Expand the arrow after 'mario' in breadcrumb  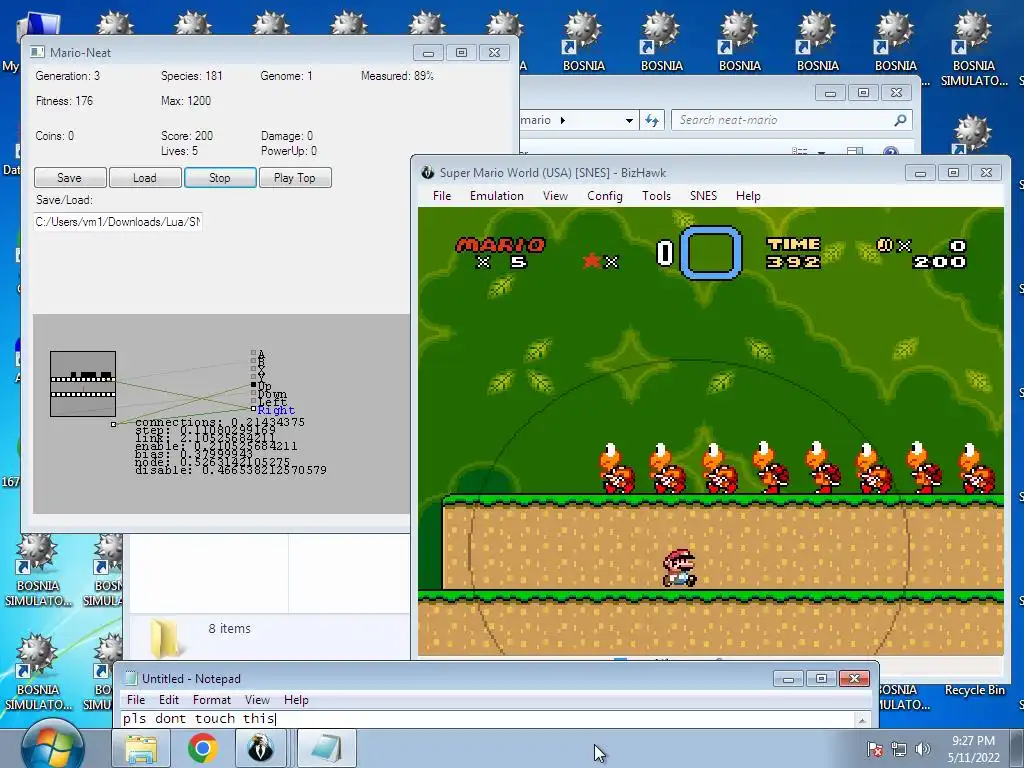pyautogui.click(x=563, y=120)
